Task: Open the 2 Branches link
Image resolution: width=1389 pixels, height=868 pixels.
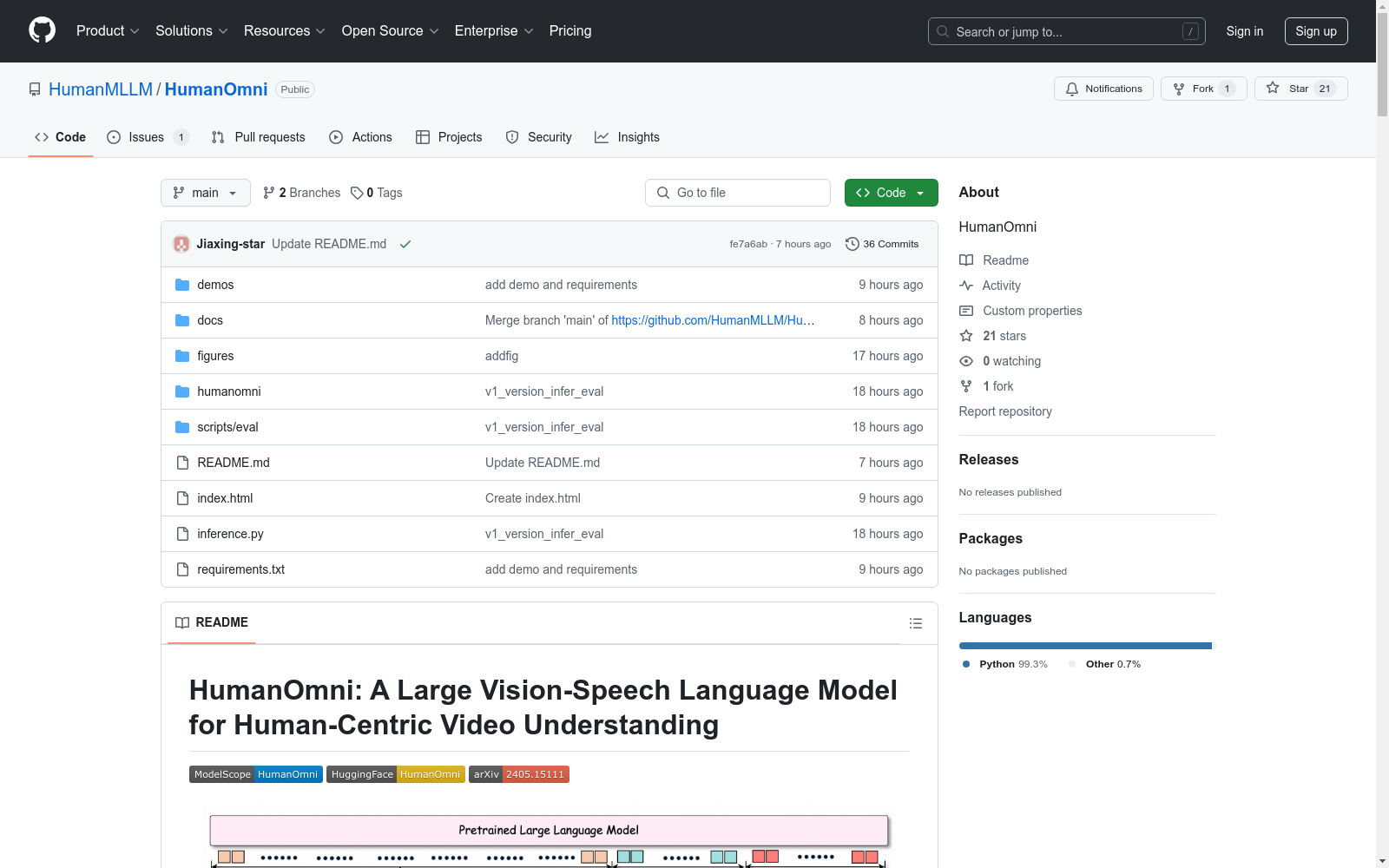Action: point(302,193)
